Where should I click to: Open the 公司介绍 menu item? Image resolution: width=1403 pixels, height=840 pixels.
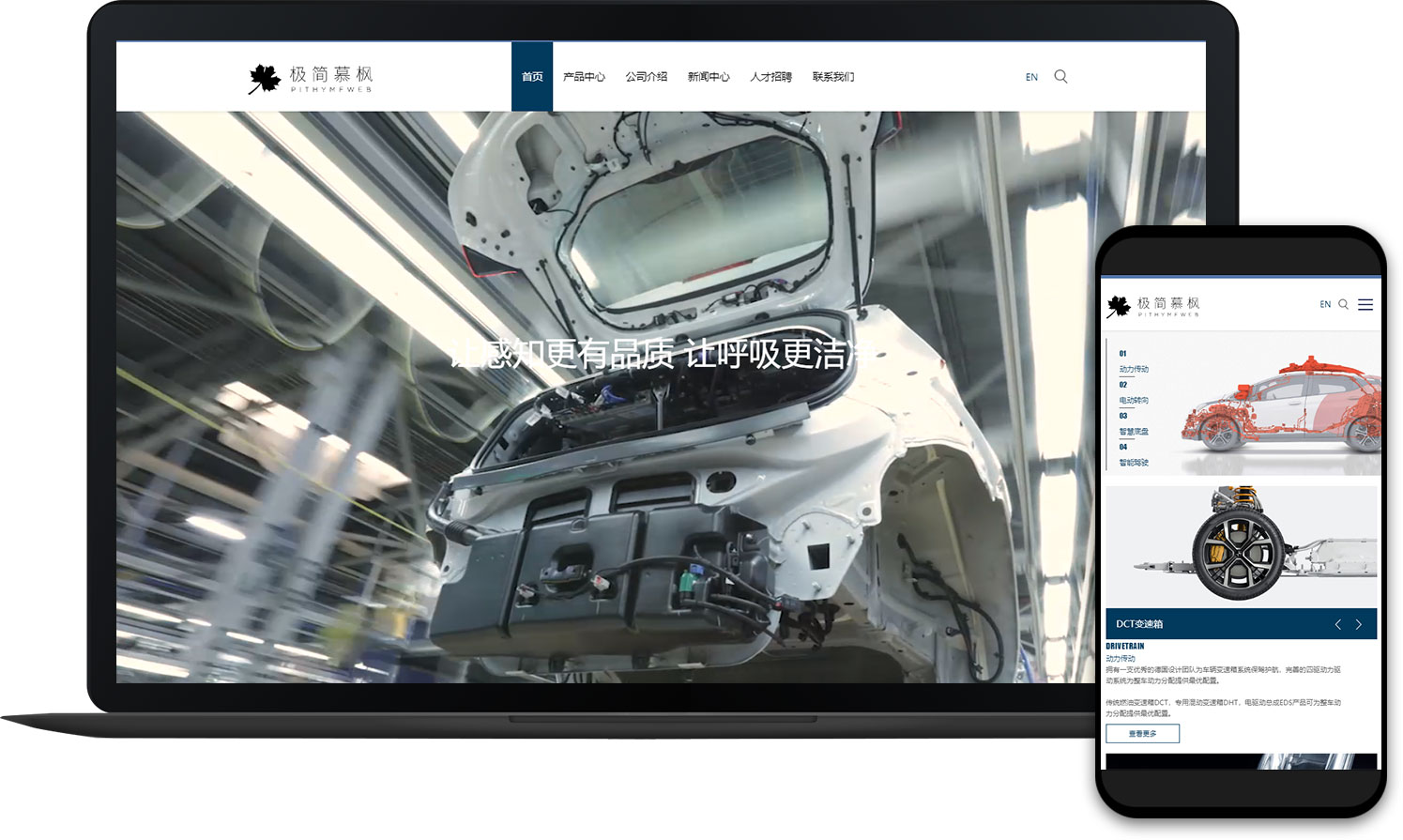pyautogui.click(x=646, y=77)
